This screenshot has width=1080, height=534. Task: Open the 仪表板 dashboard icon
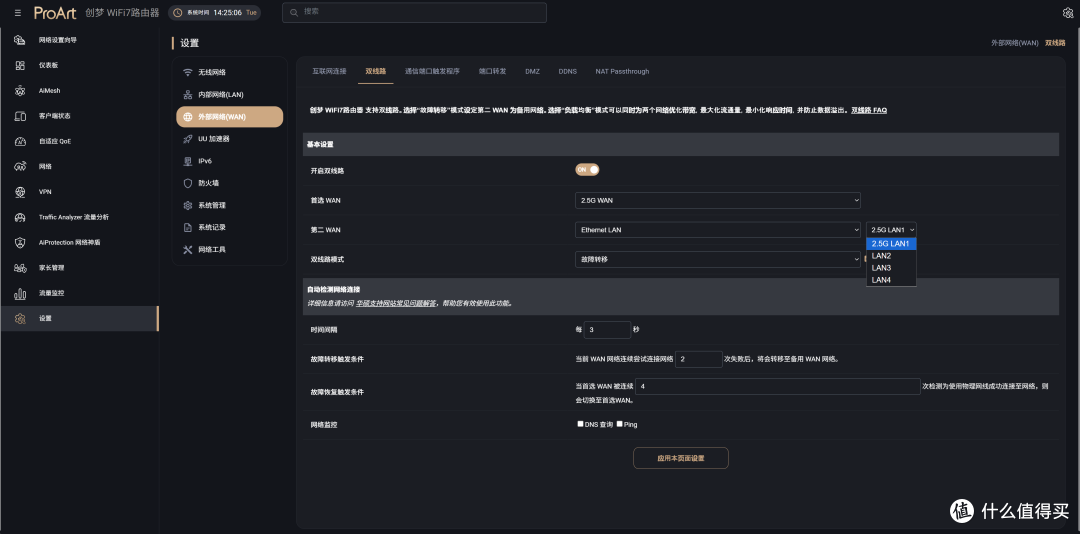[21, 65]
